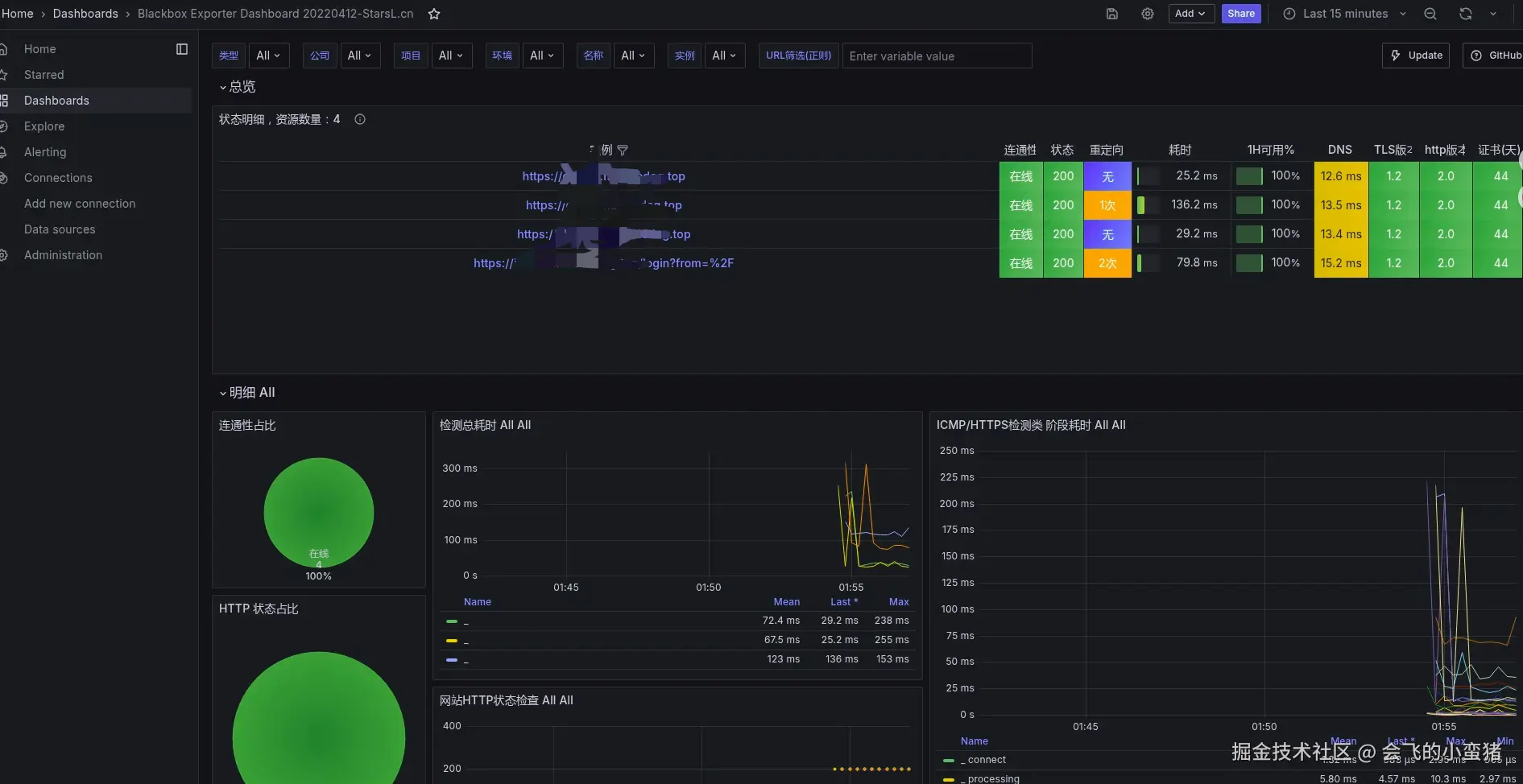Open the URL in the 29.2 ms row
The height and width of the screenshot is (784, 1523).
click(603, 234)
